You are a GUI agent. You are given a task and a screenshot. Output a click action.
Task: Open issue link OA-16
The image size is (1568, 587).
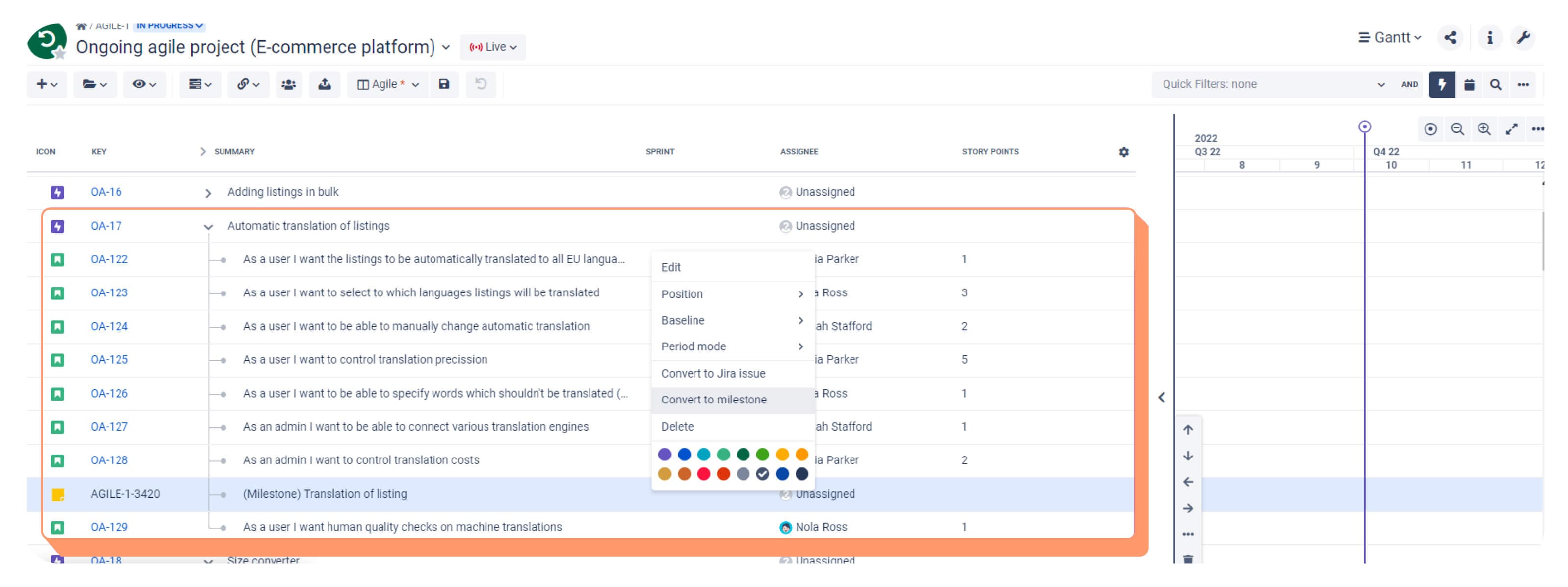point(106,193)
